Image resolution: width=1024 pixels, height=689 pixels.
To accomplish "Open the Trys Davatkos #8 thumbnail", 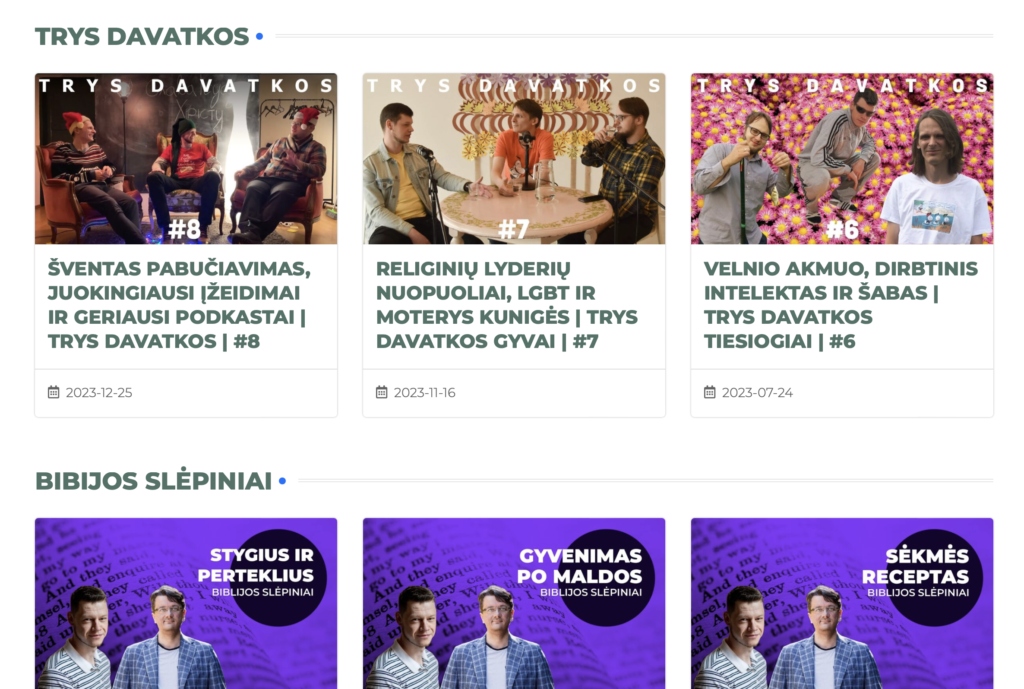I will point(186,159).
